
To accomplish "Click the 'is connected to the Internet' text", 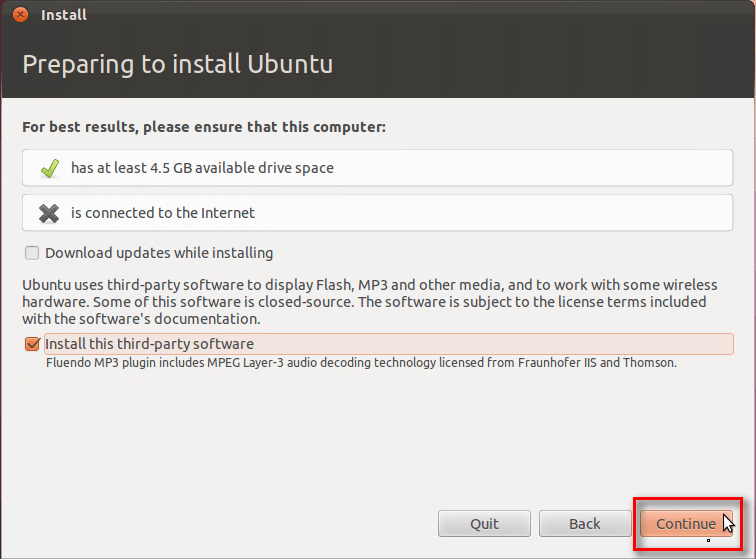I will (x=162, y=213).
